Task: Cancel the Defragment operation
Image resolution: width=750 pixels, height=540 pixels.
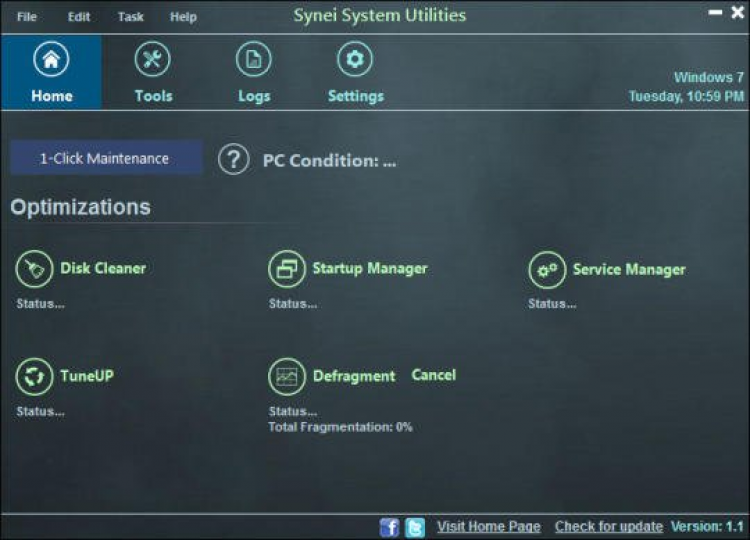Action: [434, 375]
